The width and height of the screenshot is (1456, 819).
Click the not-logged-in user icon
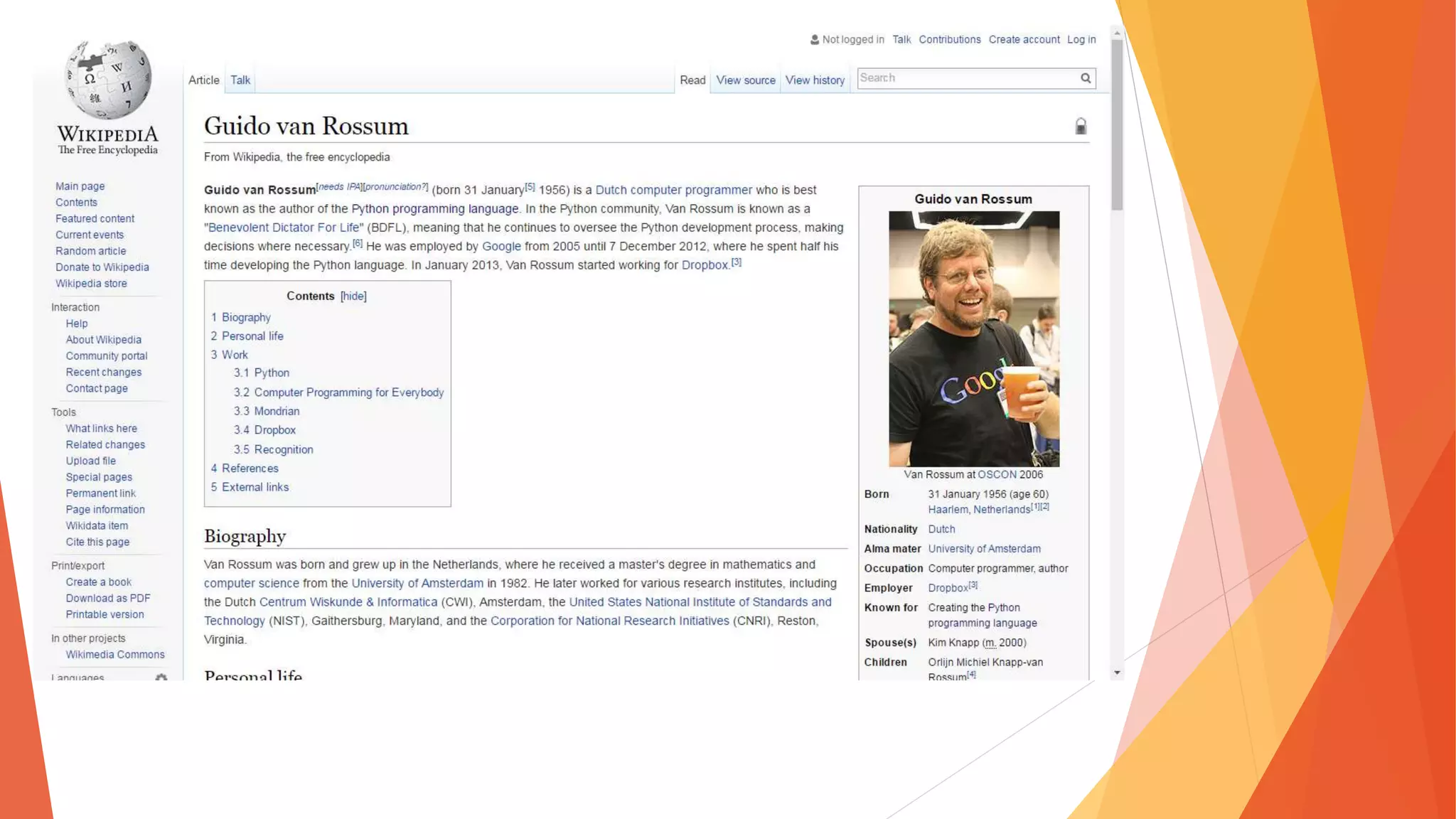coord(814,40)
